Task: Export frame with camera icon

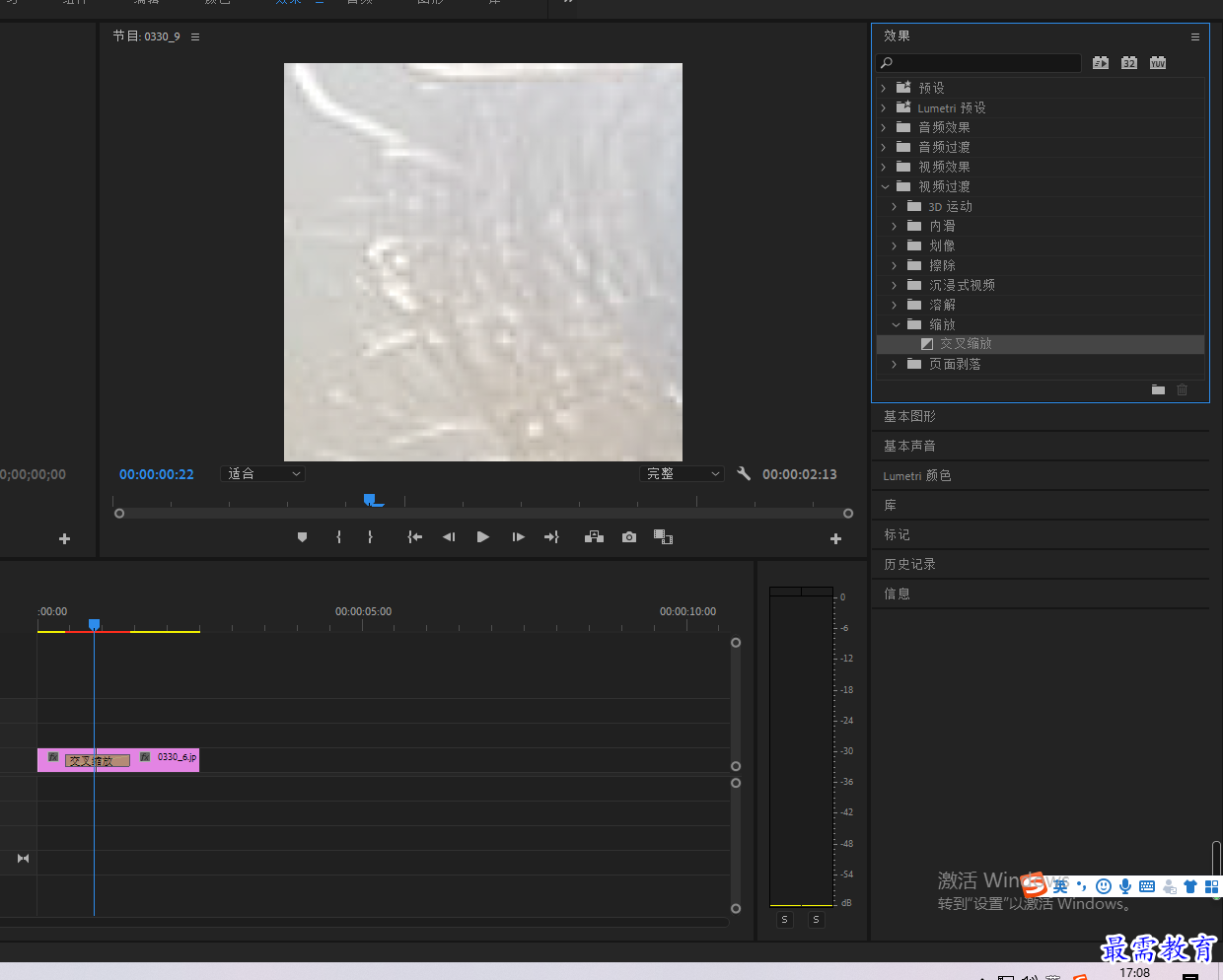Action: coord(629,537)
